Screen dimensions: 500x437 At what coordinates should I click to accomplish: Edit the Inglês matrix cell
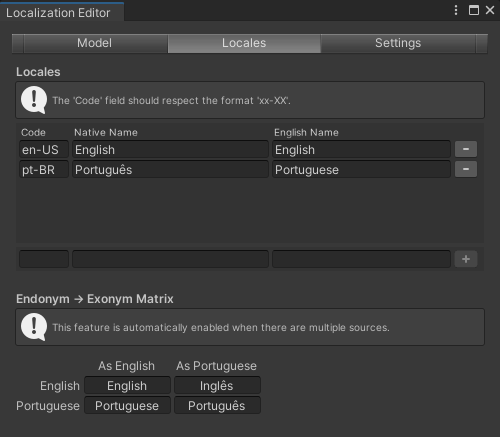[x=217, y=385]
